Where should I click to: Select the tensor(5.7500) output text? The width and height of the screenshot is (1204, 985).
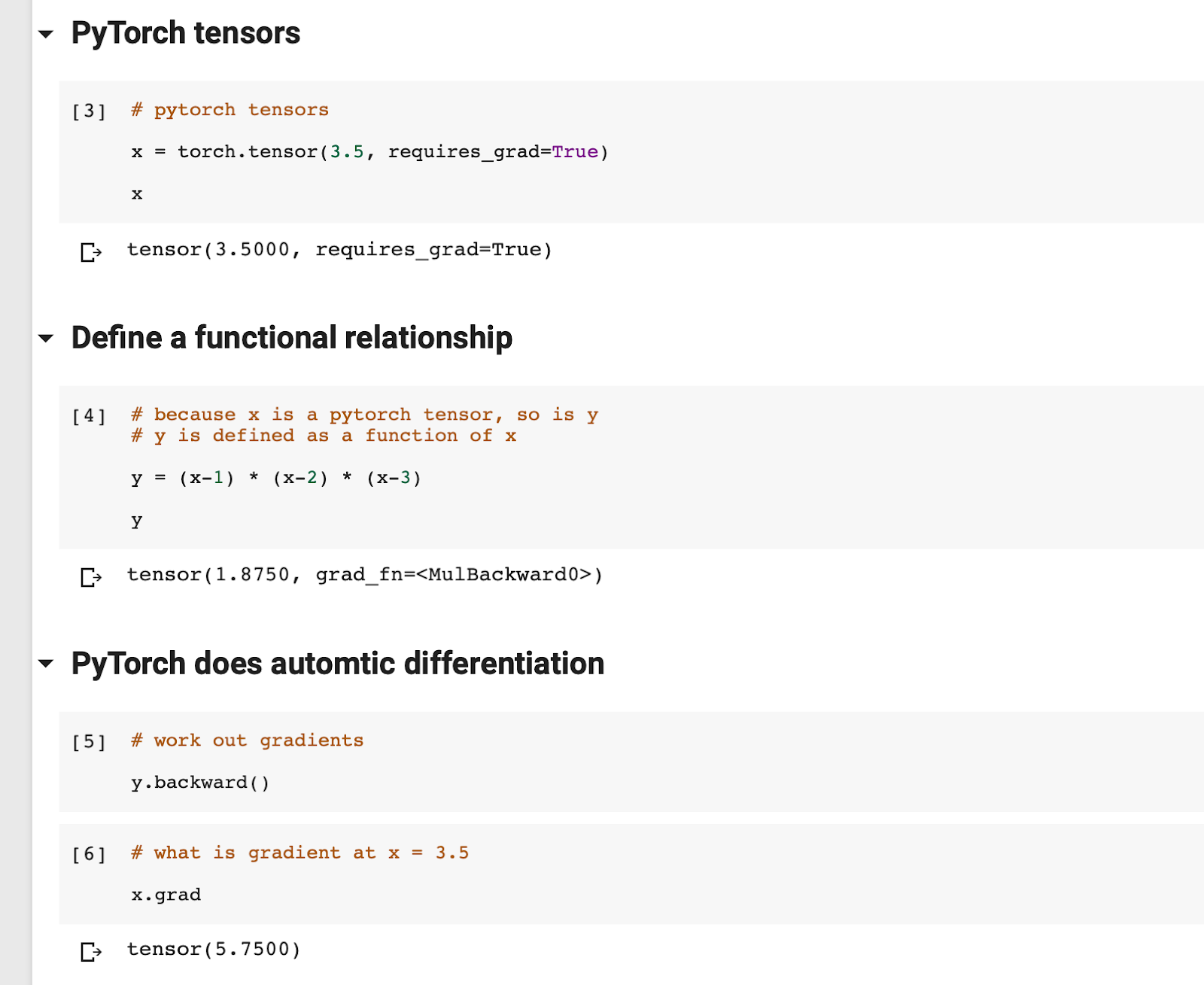213,950
